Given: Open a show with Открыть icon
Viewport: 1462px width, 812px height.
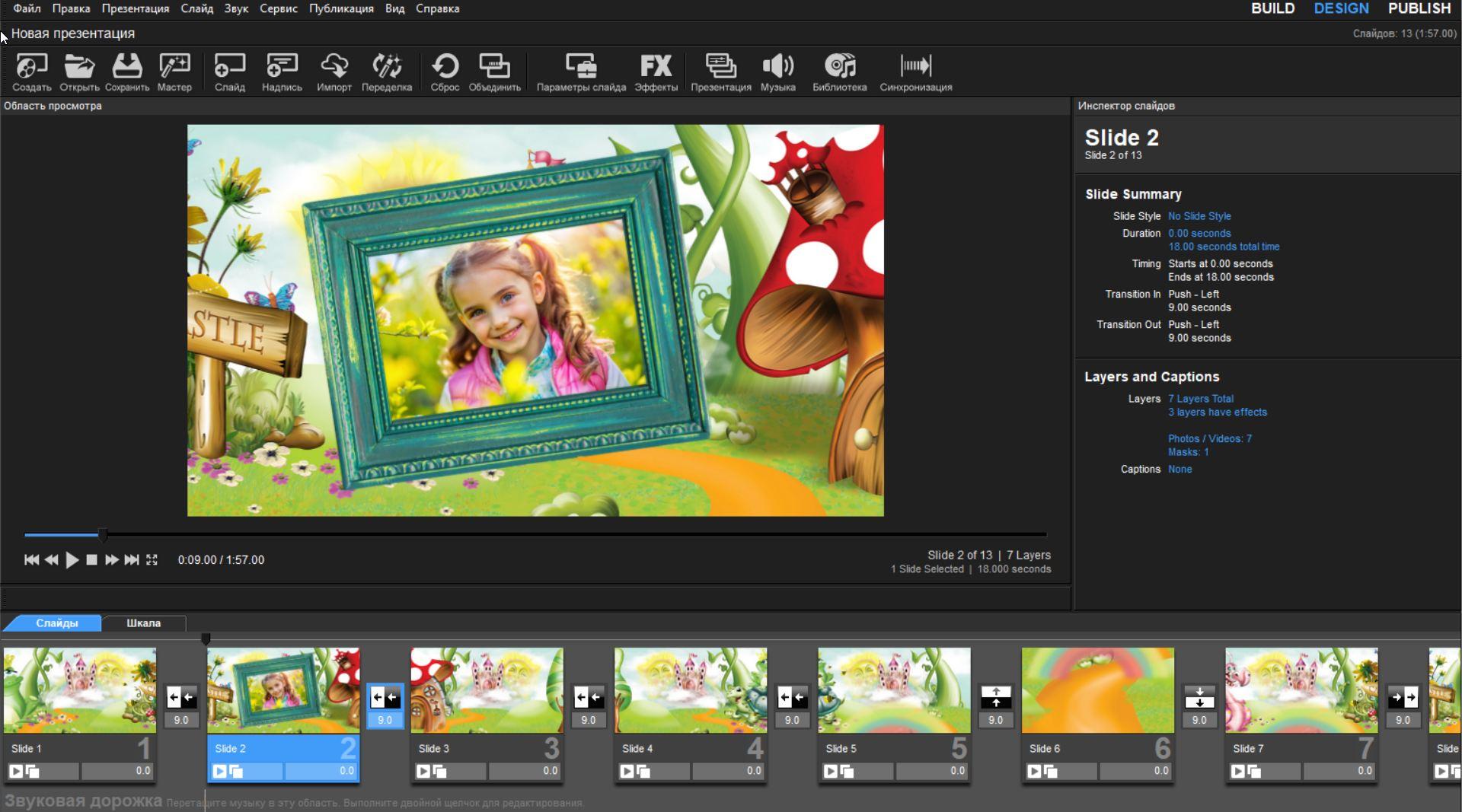Looking at the screenshot, I should 79,72.
